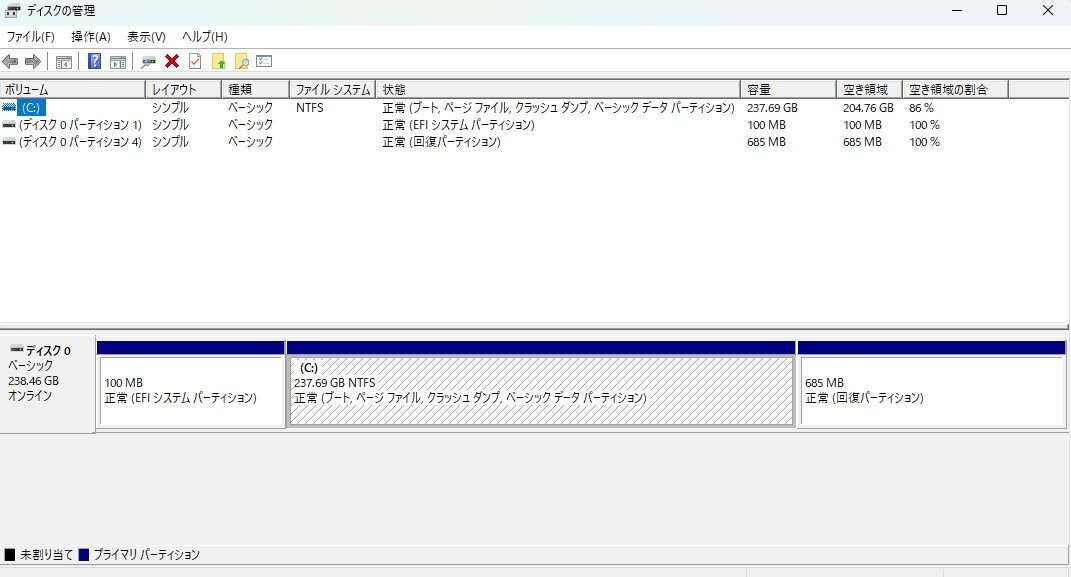Maximize the ディスクの管理 window
Image resolution: width=1071 pixels, height=577 pixels.
(x=1002, y=10)
